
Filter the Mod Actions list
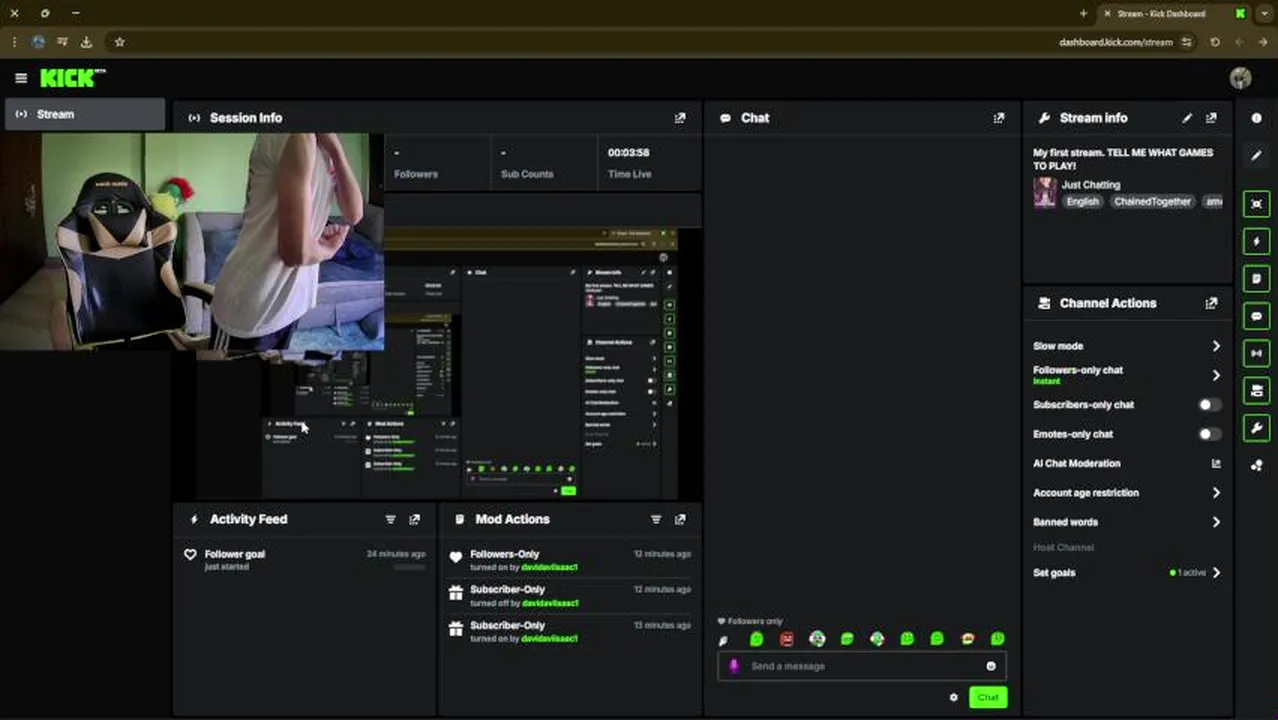point(656,519)
